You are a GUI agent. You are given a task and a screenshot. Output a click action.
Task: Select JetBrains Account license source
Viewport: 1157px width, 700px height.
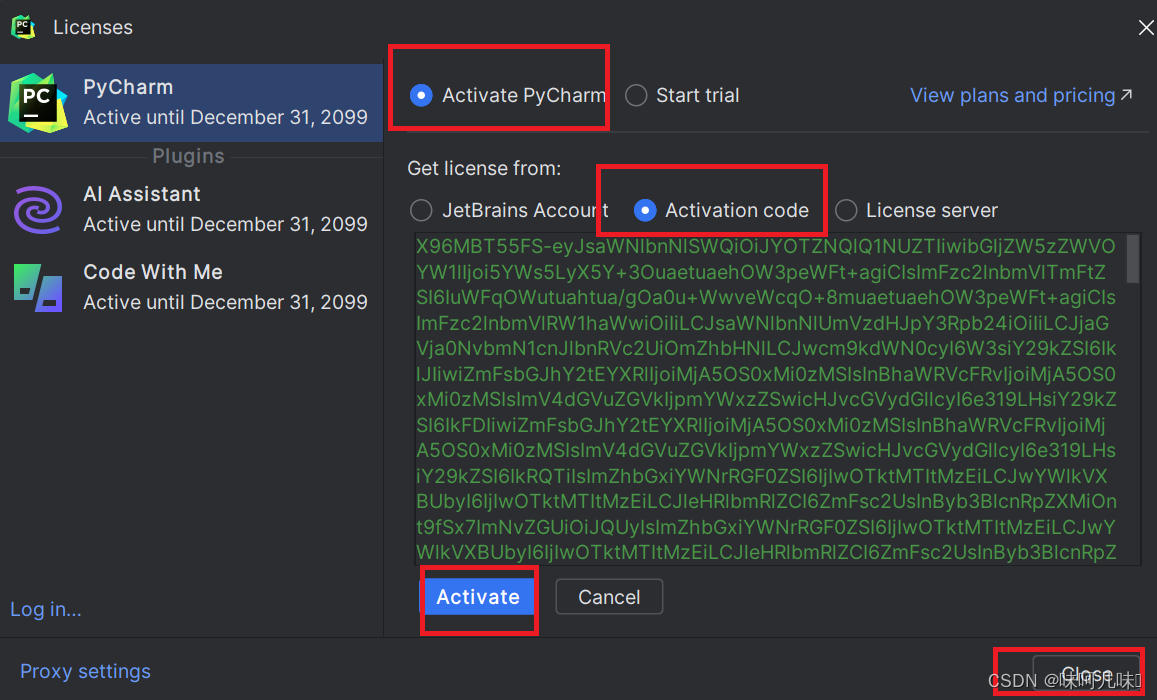pos(421,210)
